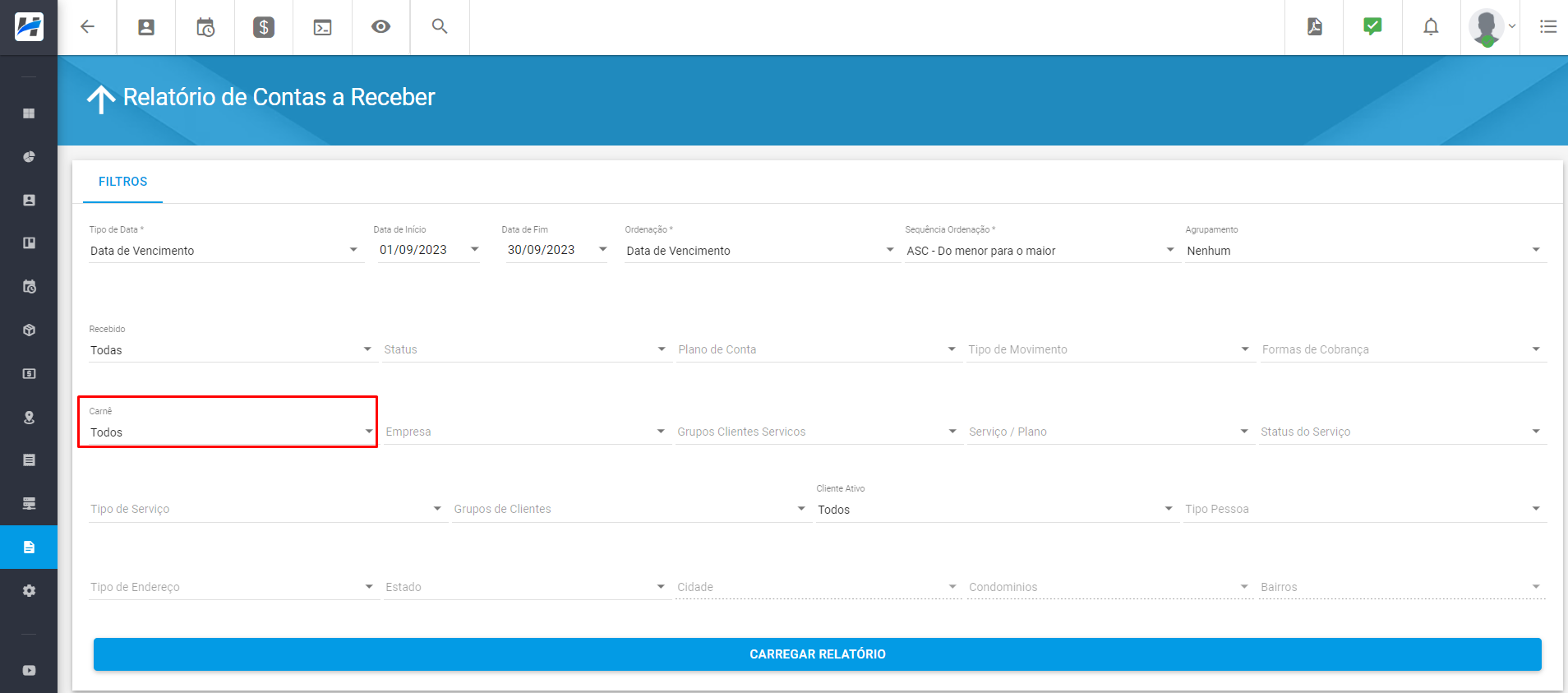Screen dimensions: 1568x693
Task: Click the app logo in the top-left corner
Action: (x=29, y=27)
